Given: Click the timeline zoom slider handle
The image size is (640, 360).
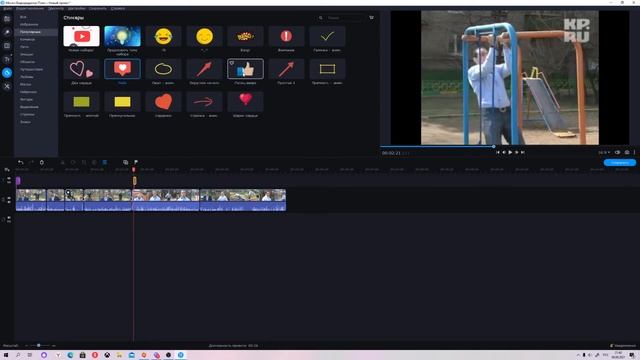Looking at the screenshot, I should click(38, 346).
